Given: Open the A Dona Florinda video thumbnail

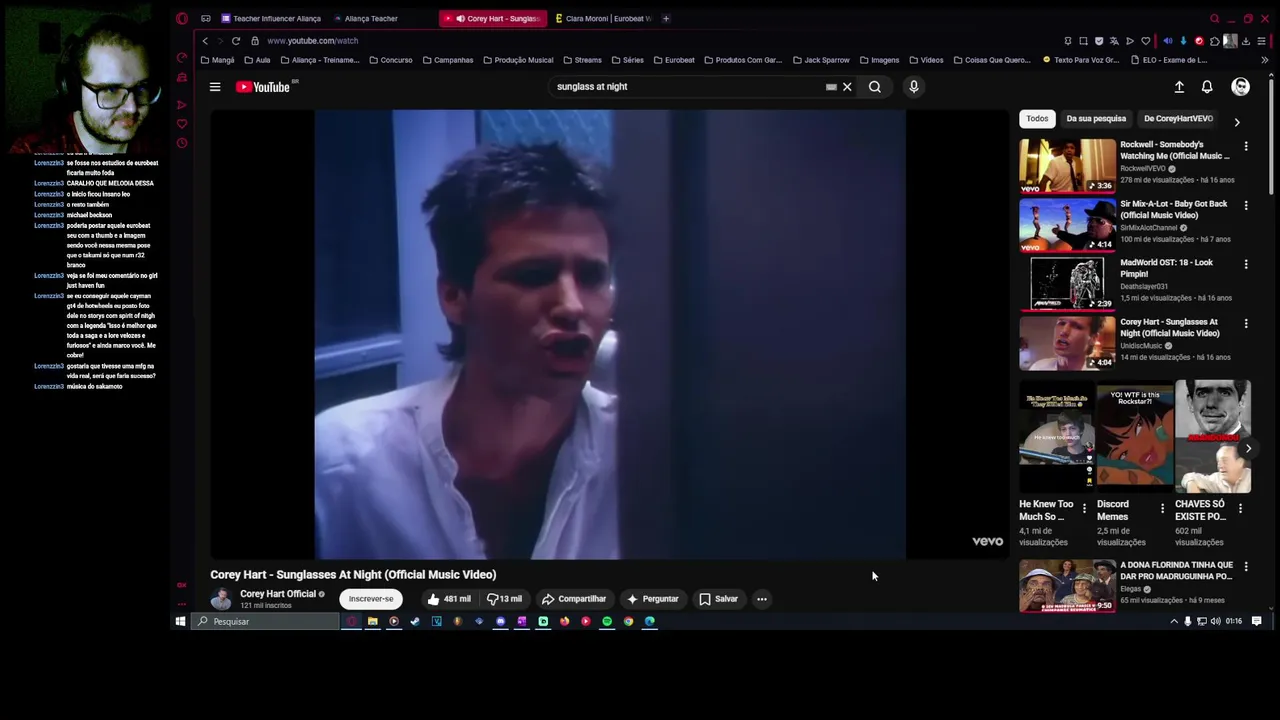Looking at the screenshot, I should pos(1067,586).
